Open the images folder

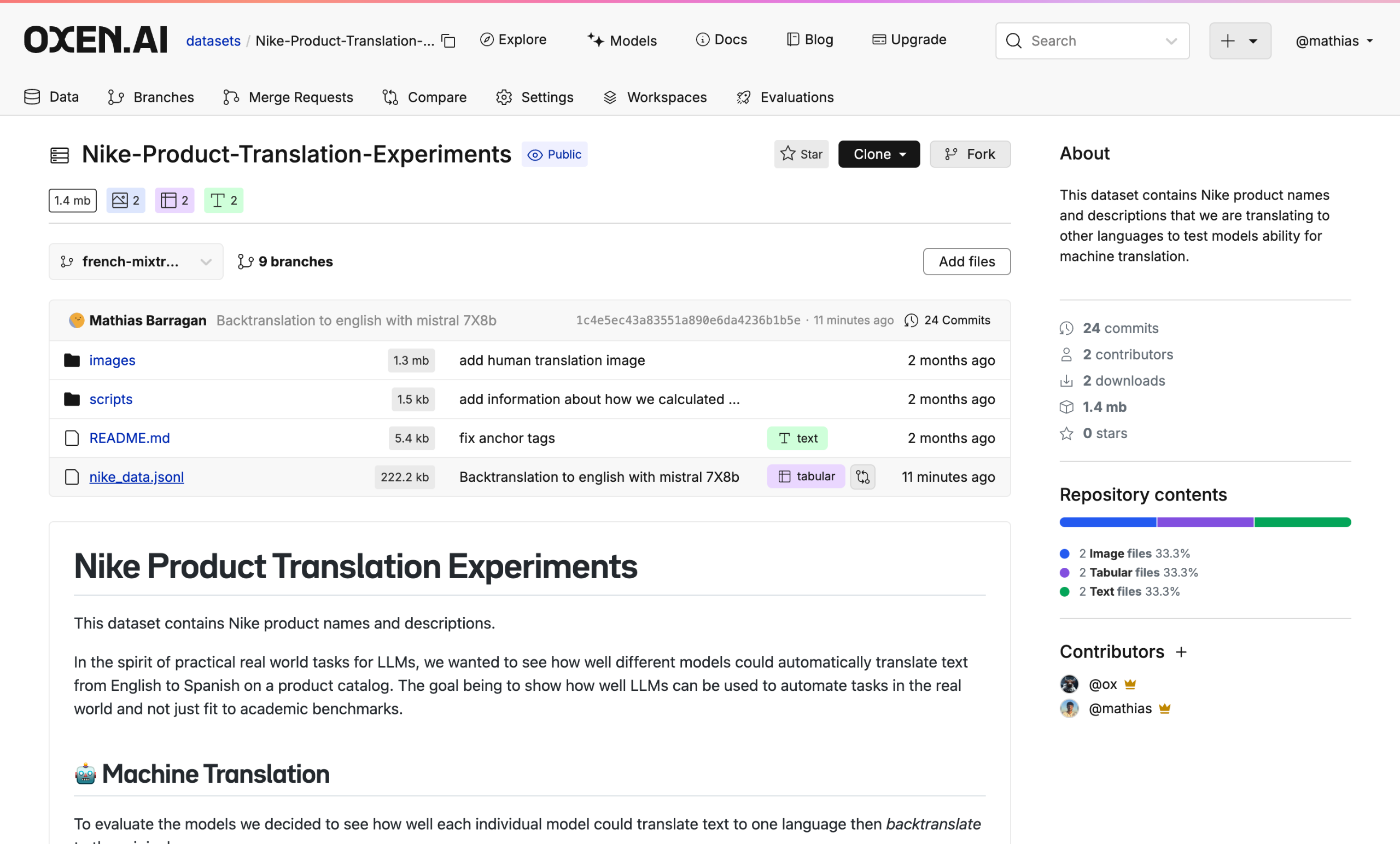[112, 360]
